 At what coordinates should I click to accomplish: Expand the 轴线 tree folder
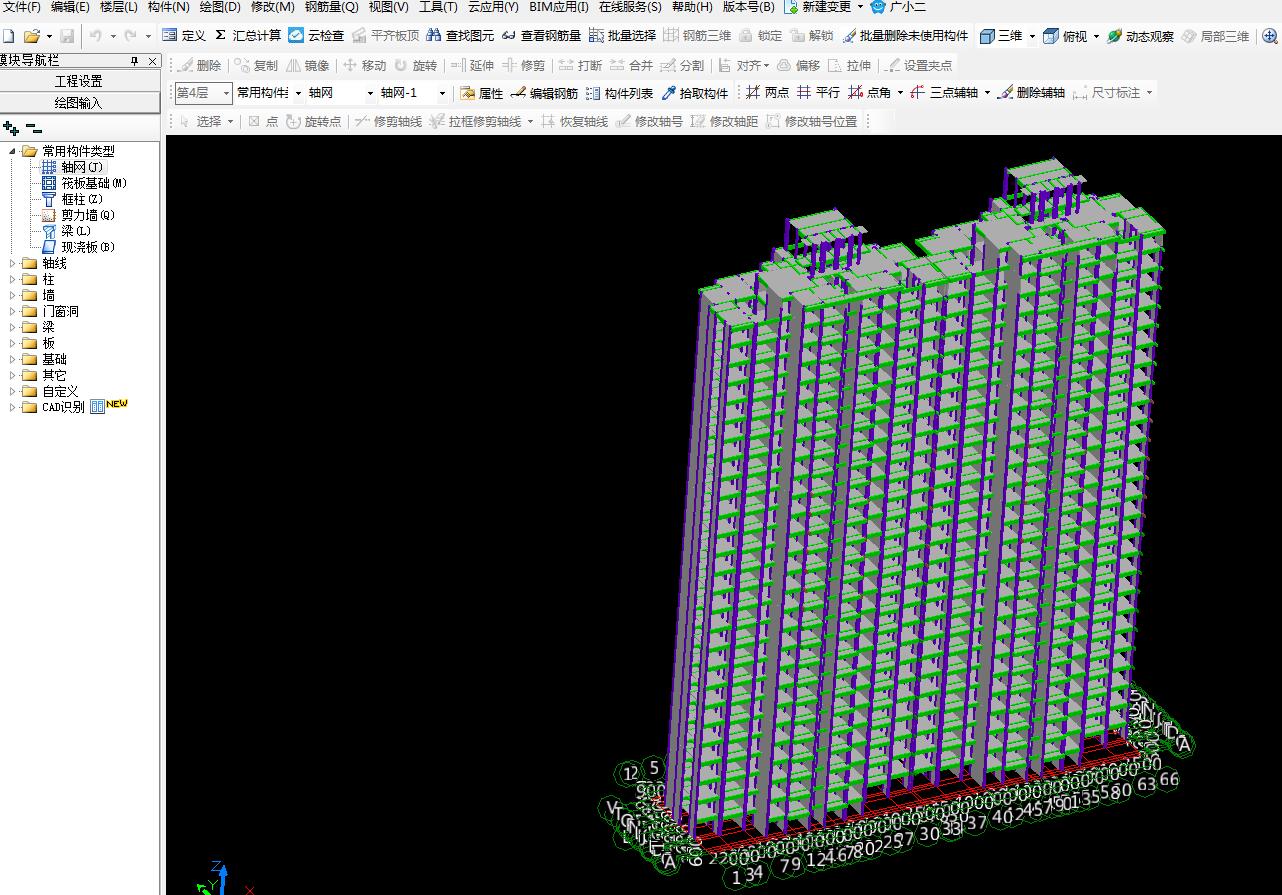(x=13, y=264)
